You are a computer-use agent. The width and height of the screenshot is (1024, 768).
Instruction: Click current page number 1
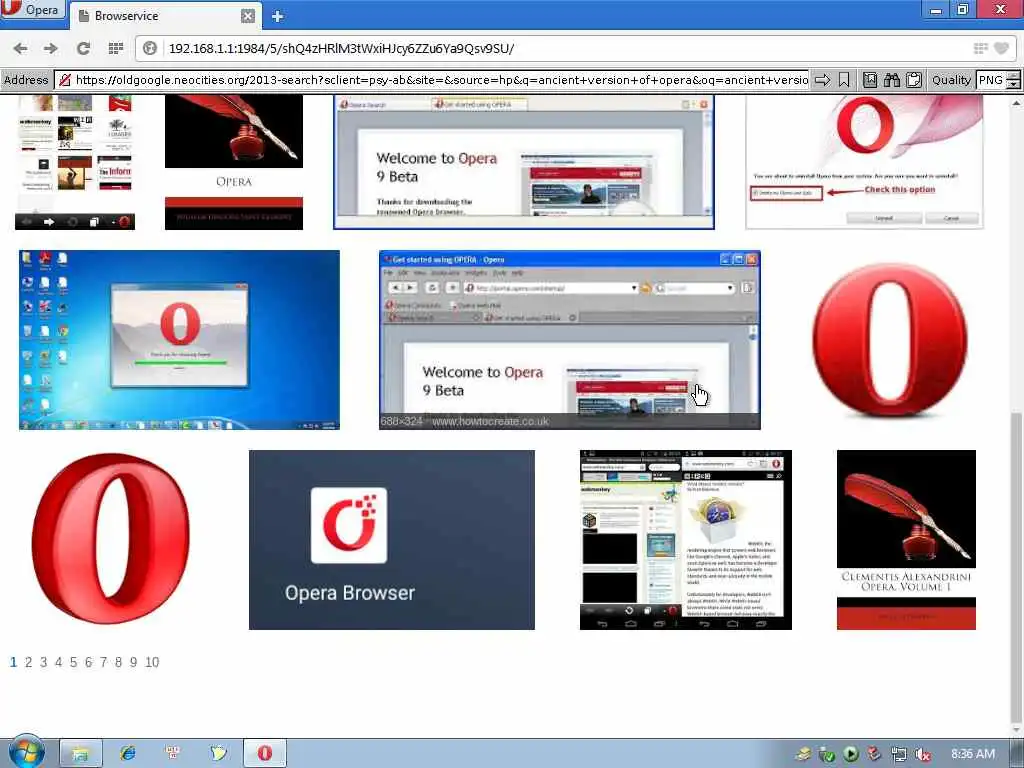pyautogui.click(x=13, y=662)
